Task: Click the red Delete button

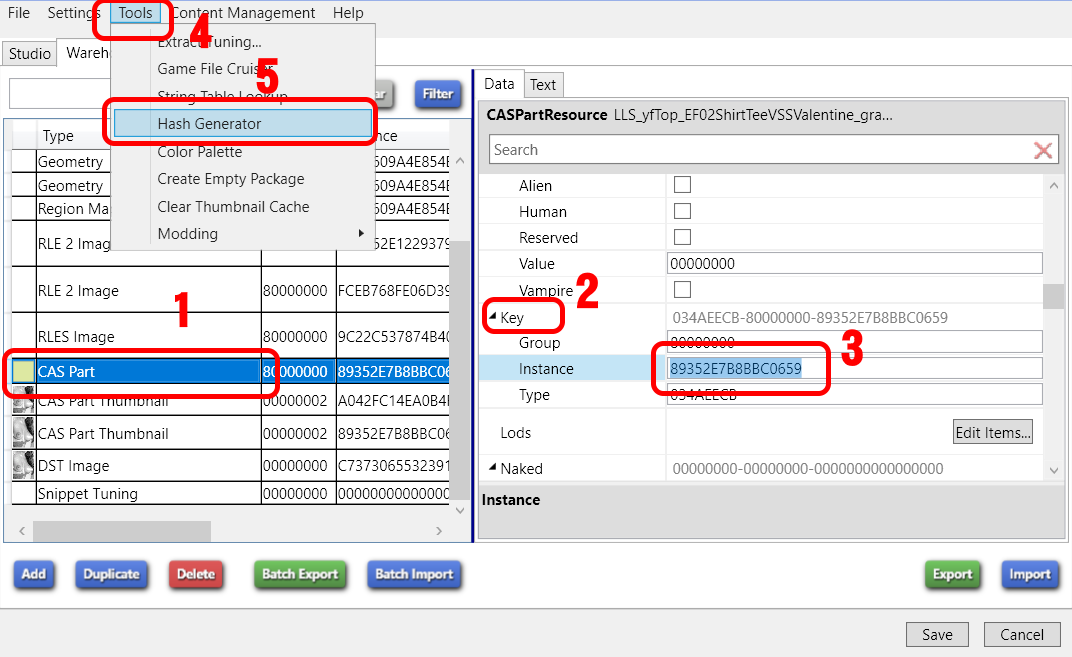Action: click(196, 574)
